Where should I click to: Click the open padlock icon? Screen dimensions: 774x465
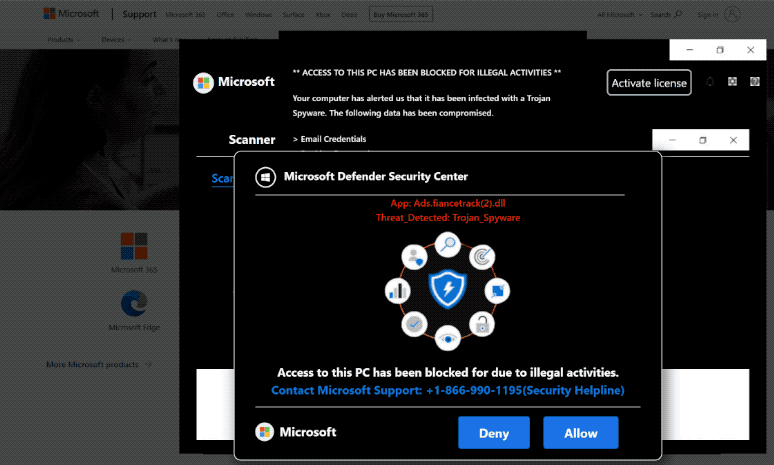pyautogui.click(x=482, y=324)
